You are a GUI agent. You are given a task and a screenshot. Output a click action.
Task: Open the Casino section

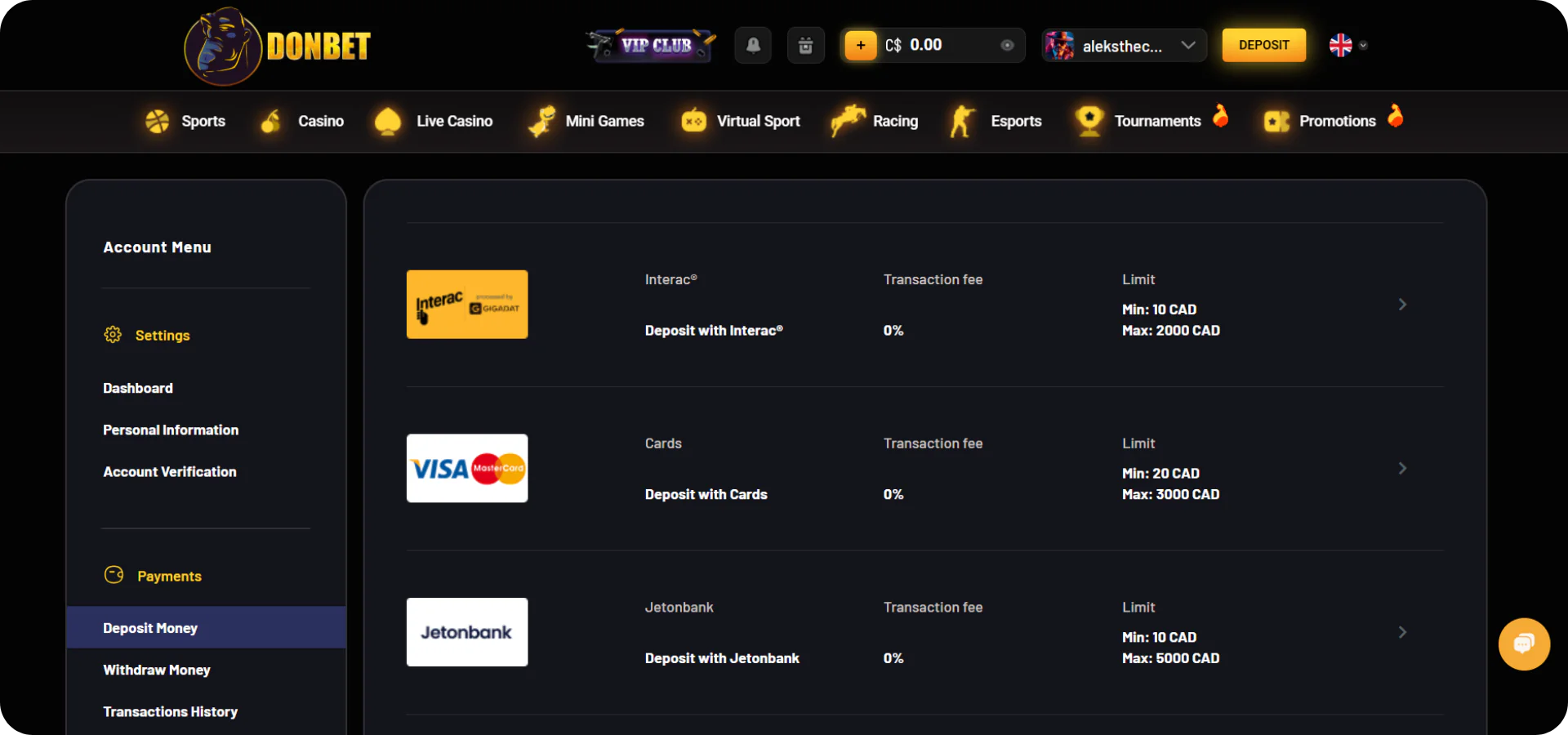321,121
